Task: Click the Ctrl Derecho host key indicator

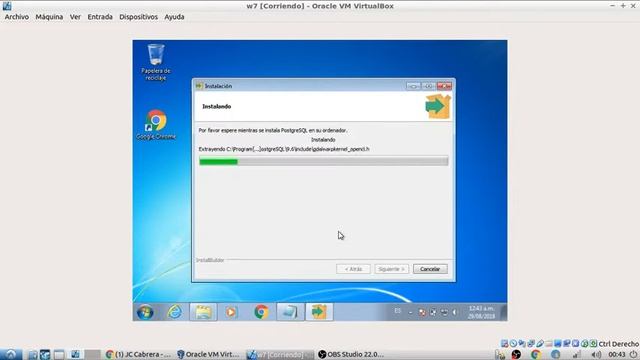Action: point(619,344)
